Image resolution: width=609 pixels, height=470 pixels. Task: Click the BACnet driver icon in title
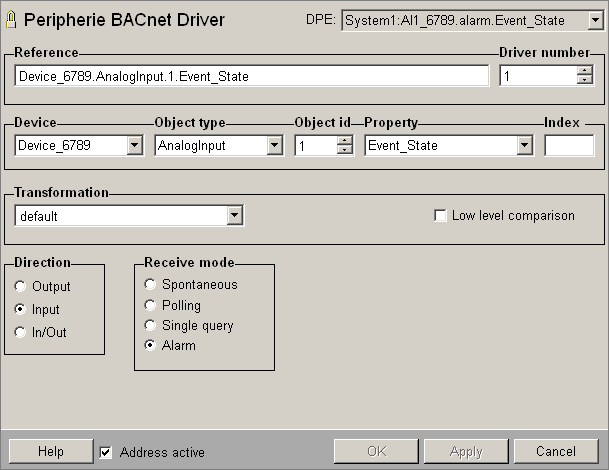(12, 20)
